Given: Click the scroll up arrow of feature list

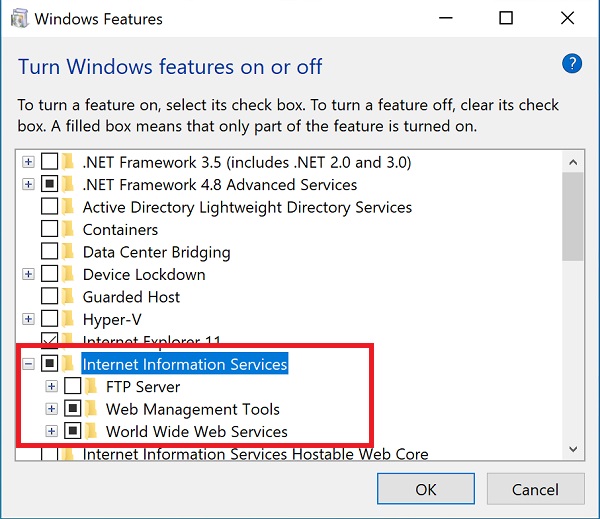Looking at the screenshot, I should [573, 162].
